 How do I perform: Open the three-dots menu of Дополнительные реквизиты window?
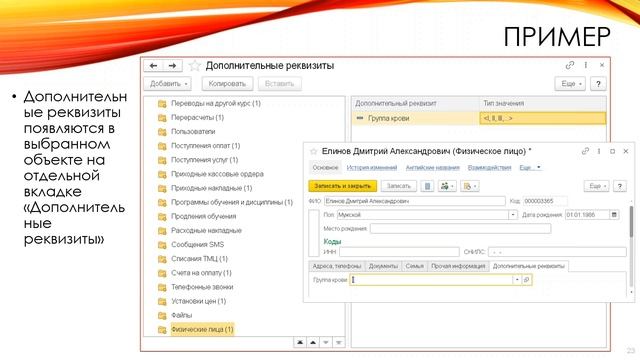(x=586, y=65)
